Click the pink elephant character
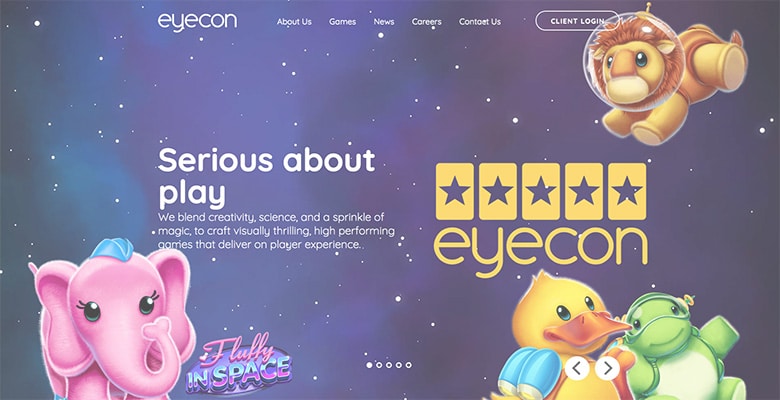Image resolution: width=780 pixels, height=400 pixels. point(112,320)
